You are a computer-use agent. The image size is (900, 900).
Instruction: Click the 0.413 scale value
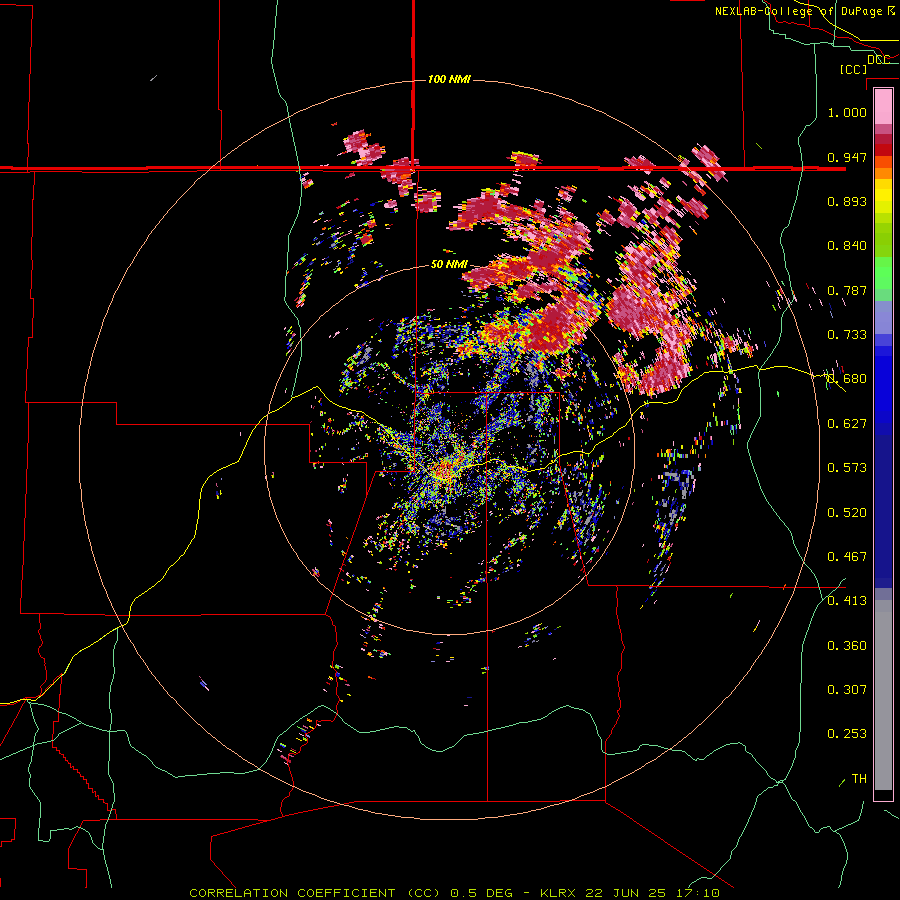847,601
